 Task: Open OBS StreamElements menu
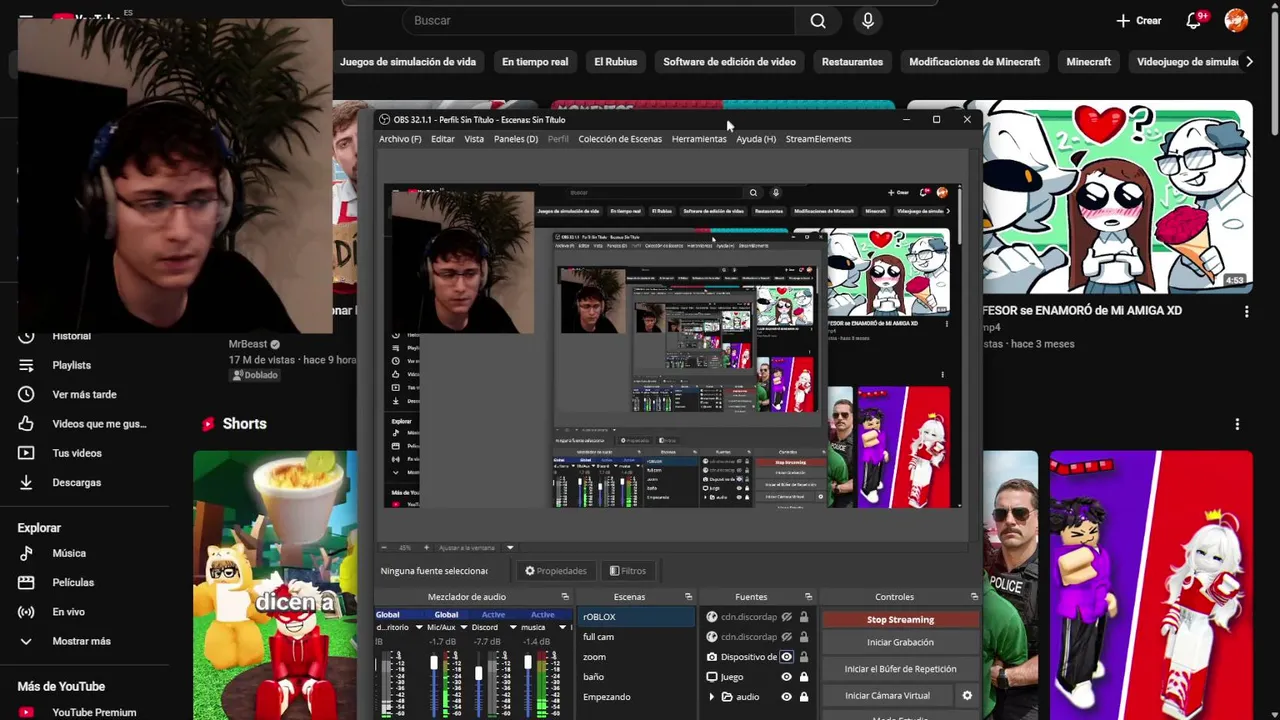tap(818, 139)
